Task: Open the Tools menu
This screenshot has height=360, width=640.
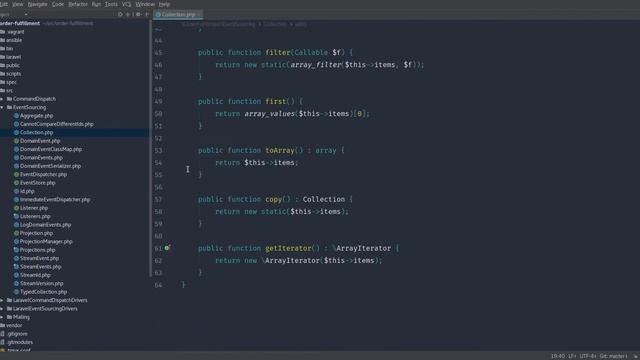Action: [111, 4]
